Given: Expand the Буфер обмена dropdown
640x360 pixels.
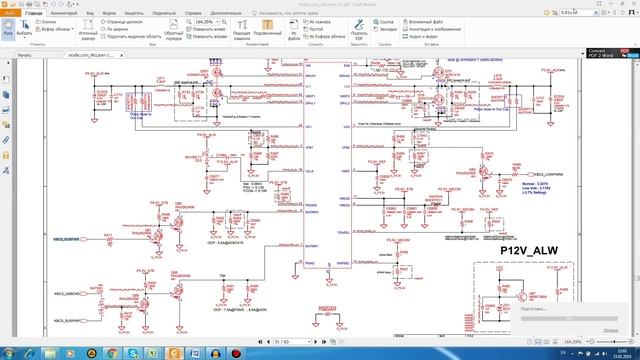Looking at the screenshot, I should tap(72, 29).
